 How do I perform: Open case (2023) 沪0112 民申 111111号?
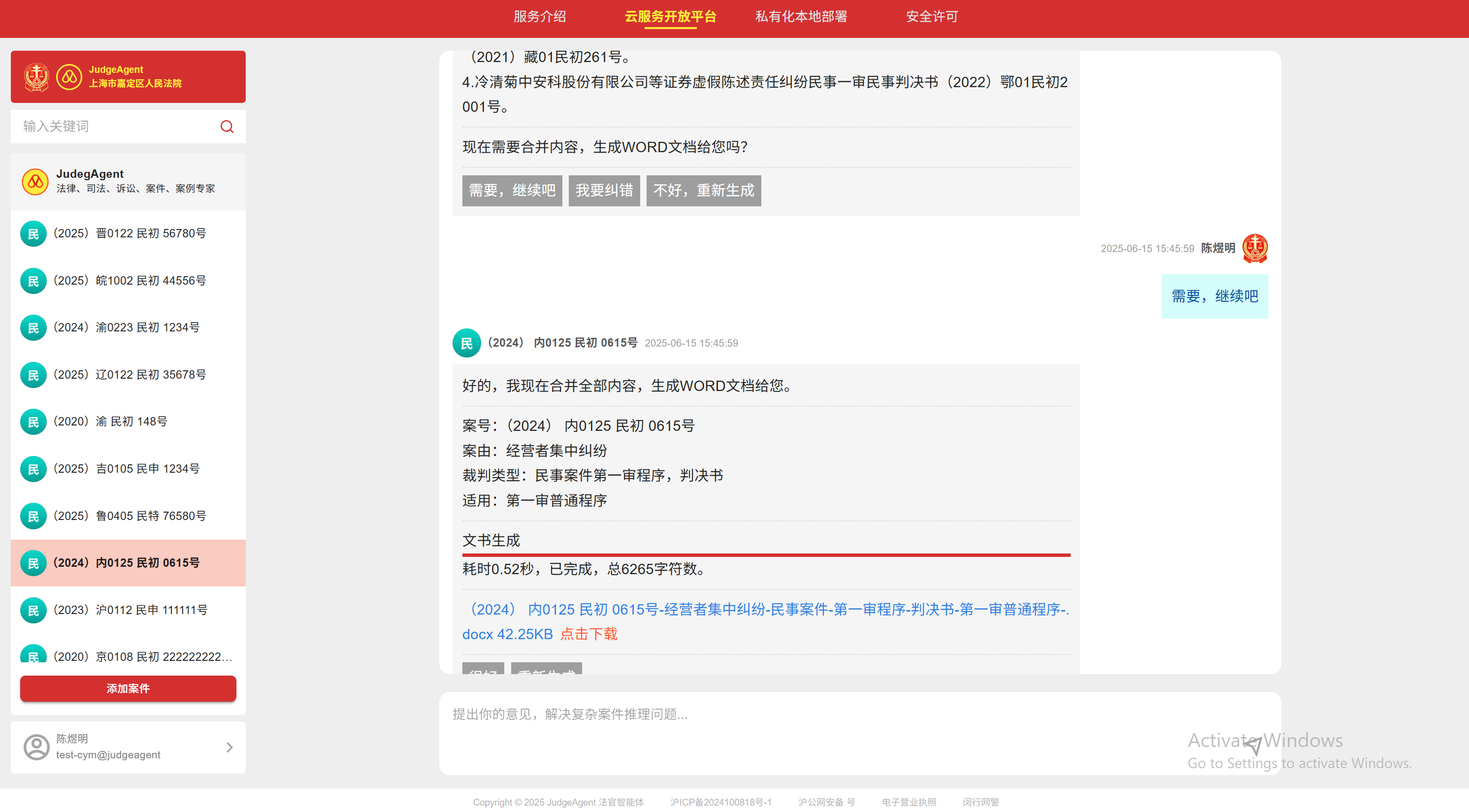click(130, 610)
